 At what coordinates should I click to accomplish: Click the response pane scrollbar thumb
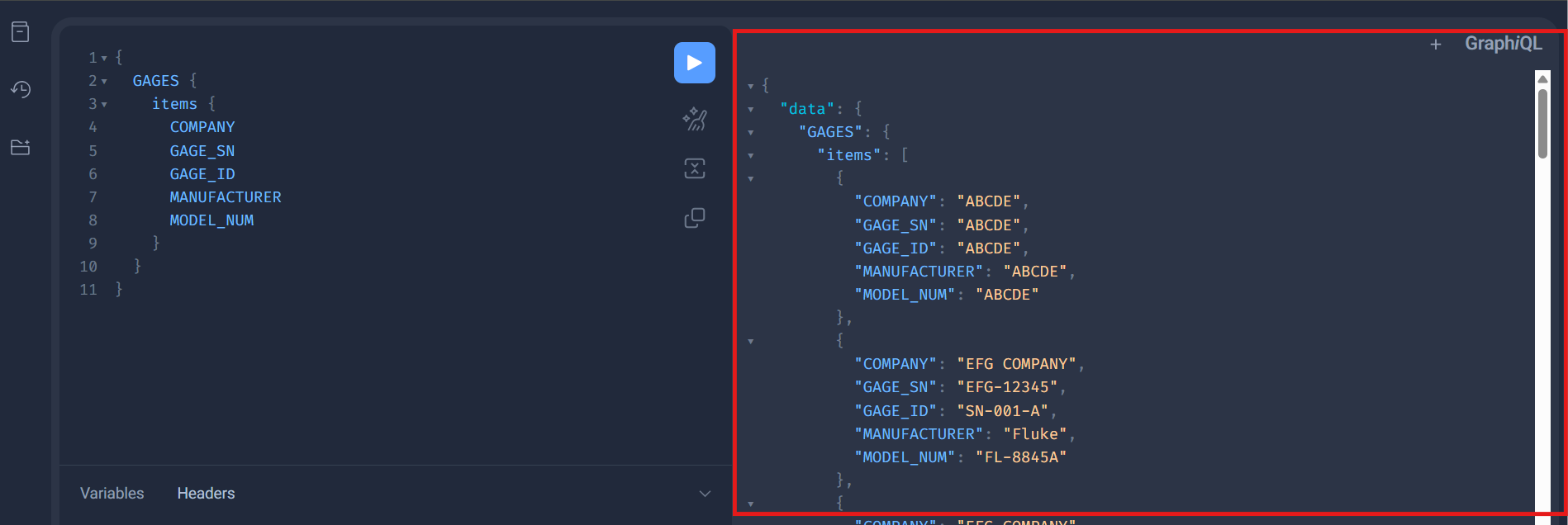pyautogui.click(x=1542, y=123)
